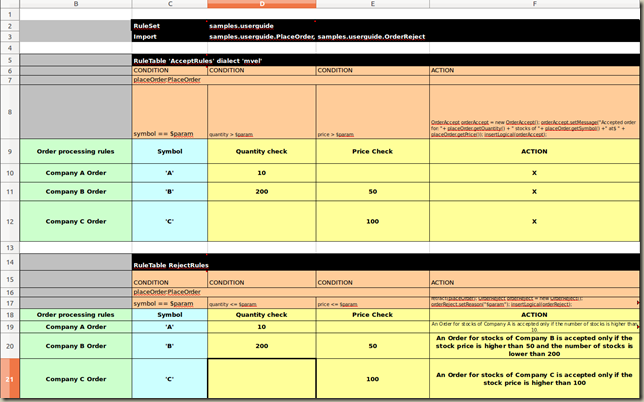Click 'price <= $param' cell

click(x=373, y=303)
